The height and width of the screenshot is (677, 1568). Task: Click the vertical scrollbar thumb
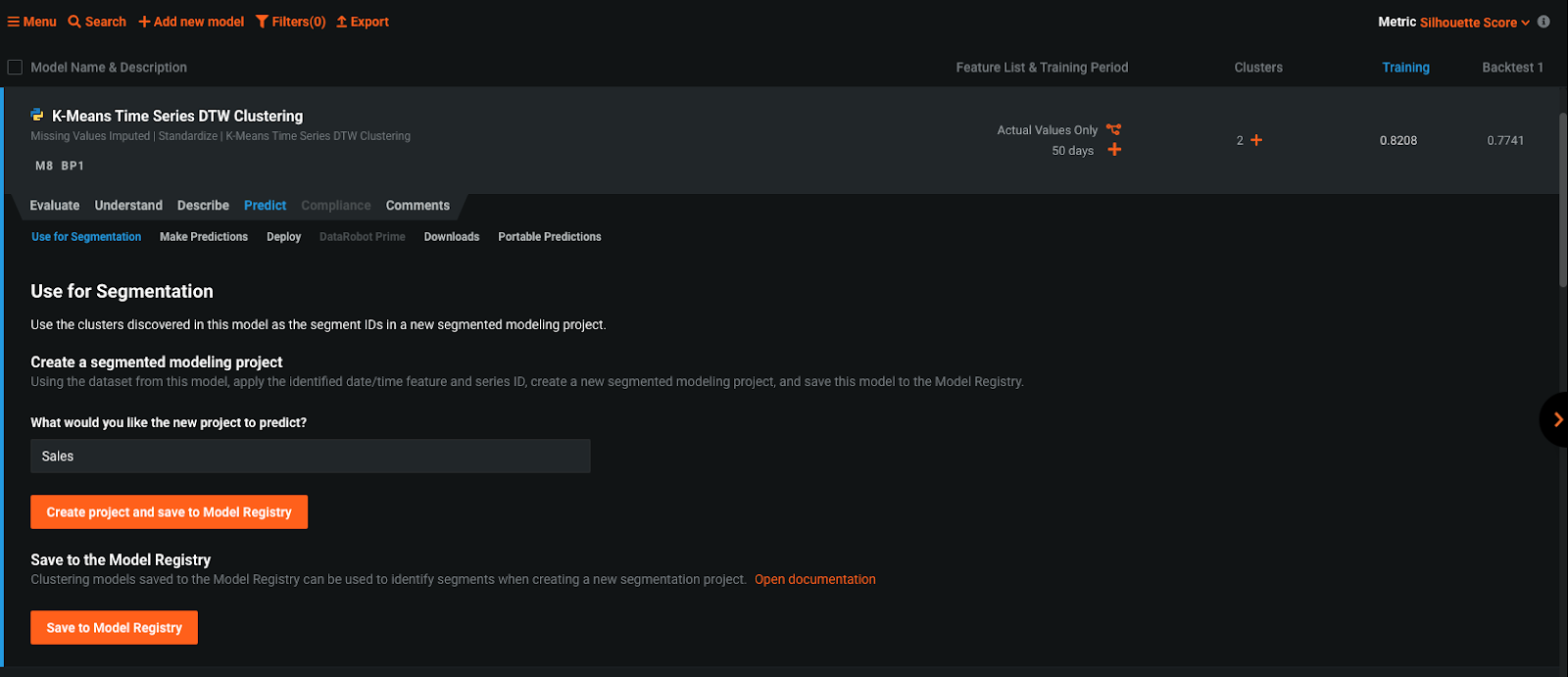[x=1563, y=201]
